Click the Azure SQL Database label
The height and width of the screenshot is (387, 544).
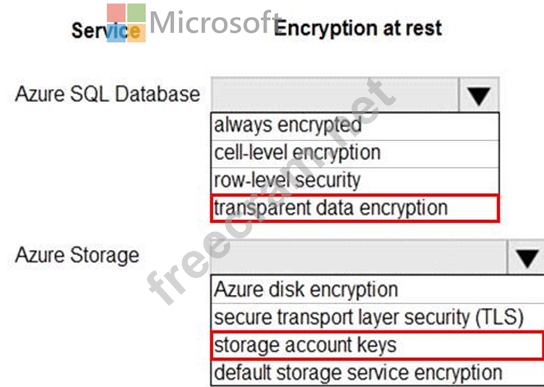[108, 94]
